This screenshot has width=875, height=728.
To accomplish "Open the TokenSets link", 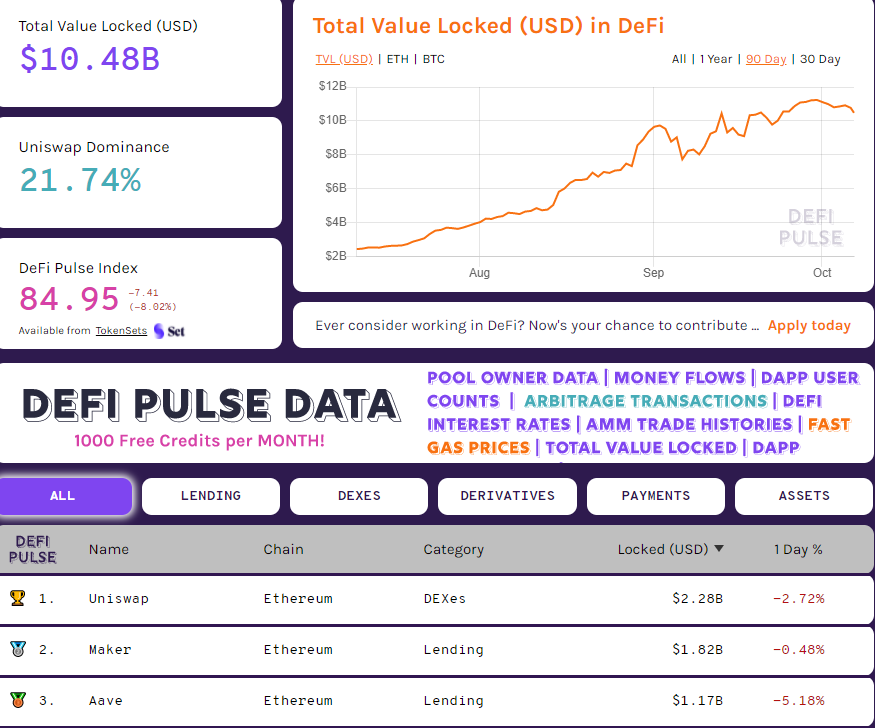I will pos(121,330).
